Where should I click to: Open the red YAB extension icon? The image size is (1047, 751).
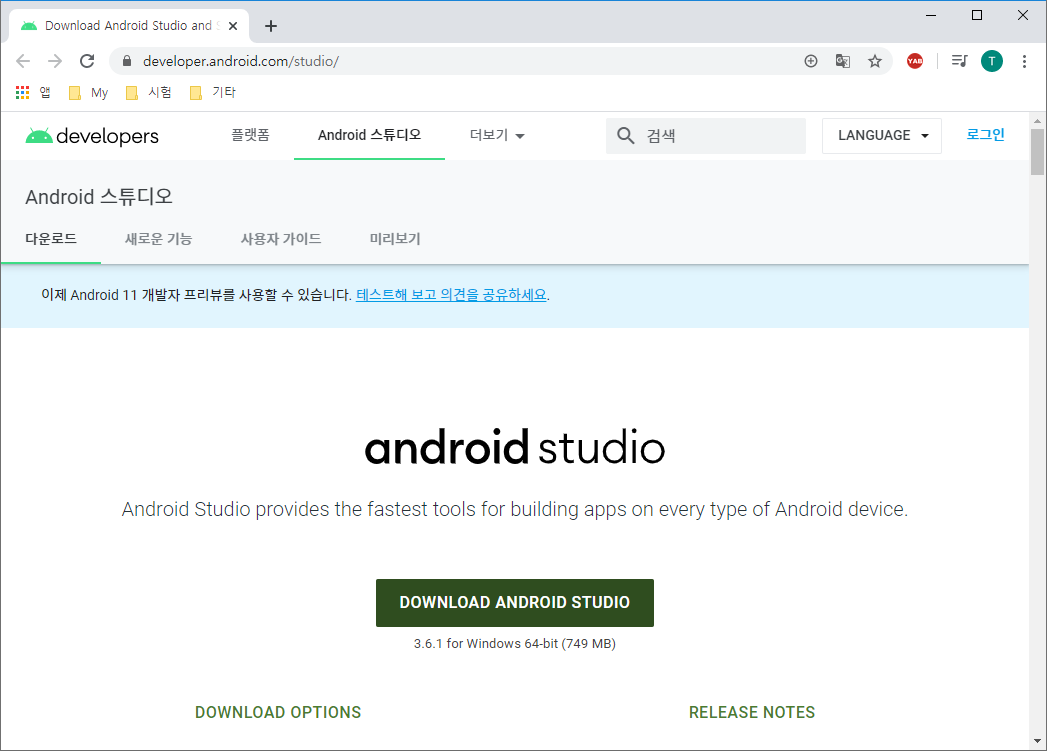click(x=915, y=61)
